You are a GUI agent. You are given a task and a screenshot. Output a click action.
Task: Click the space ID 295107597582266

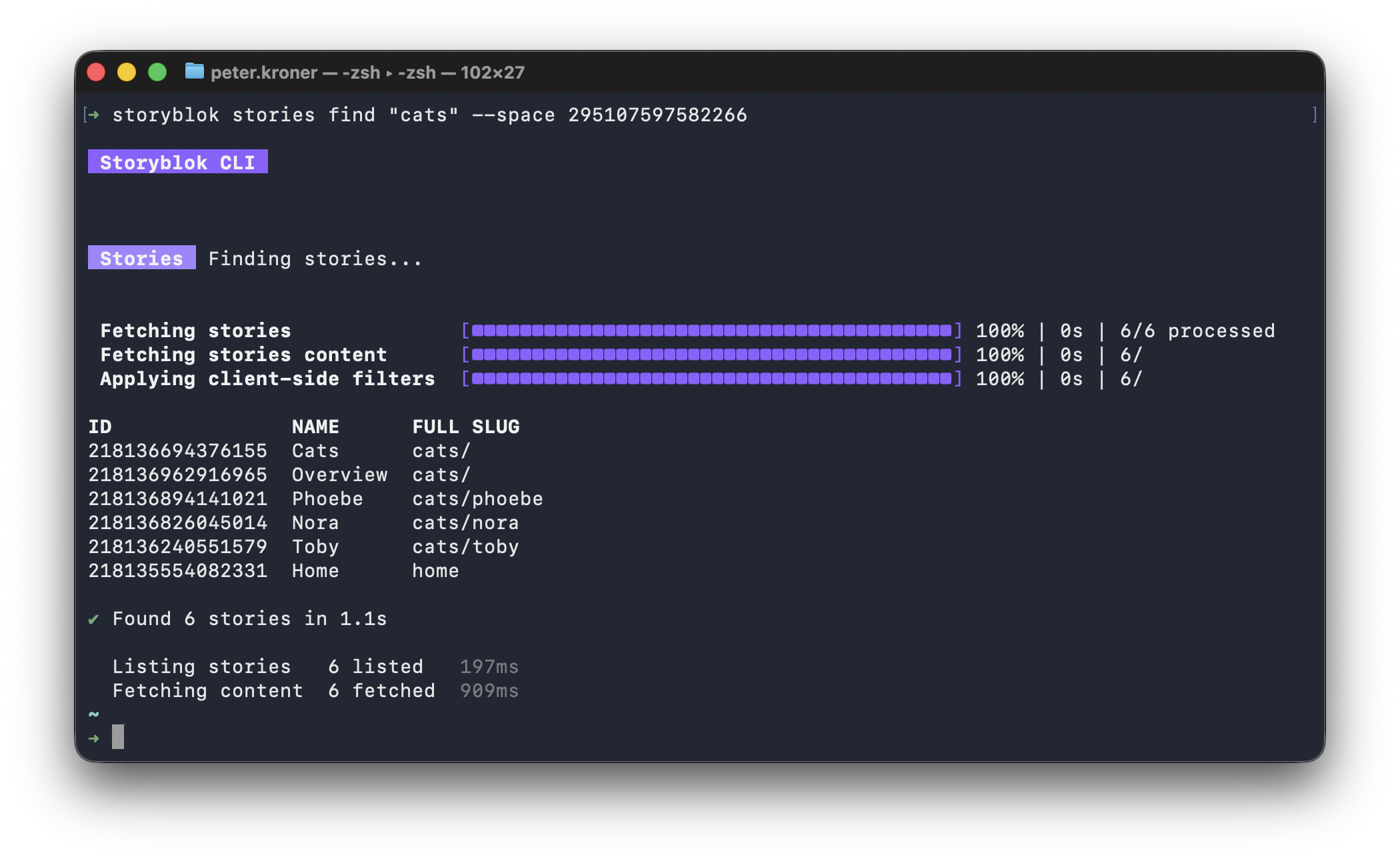657,115
